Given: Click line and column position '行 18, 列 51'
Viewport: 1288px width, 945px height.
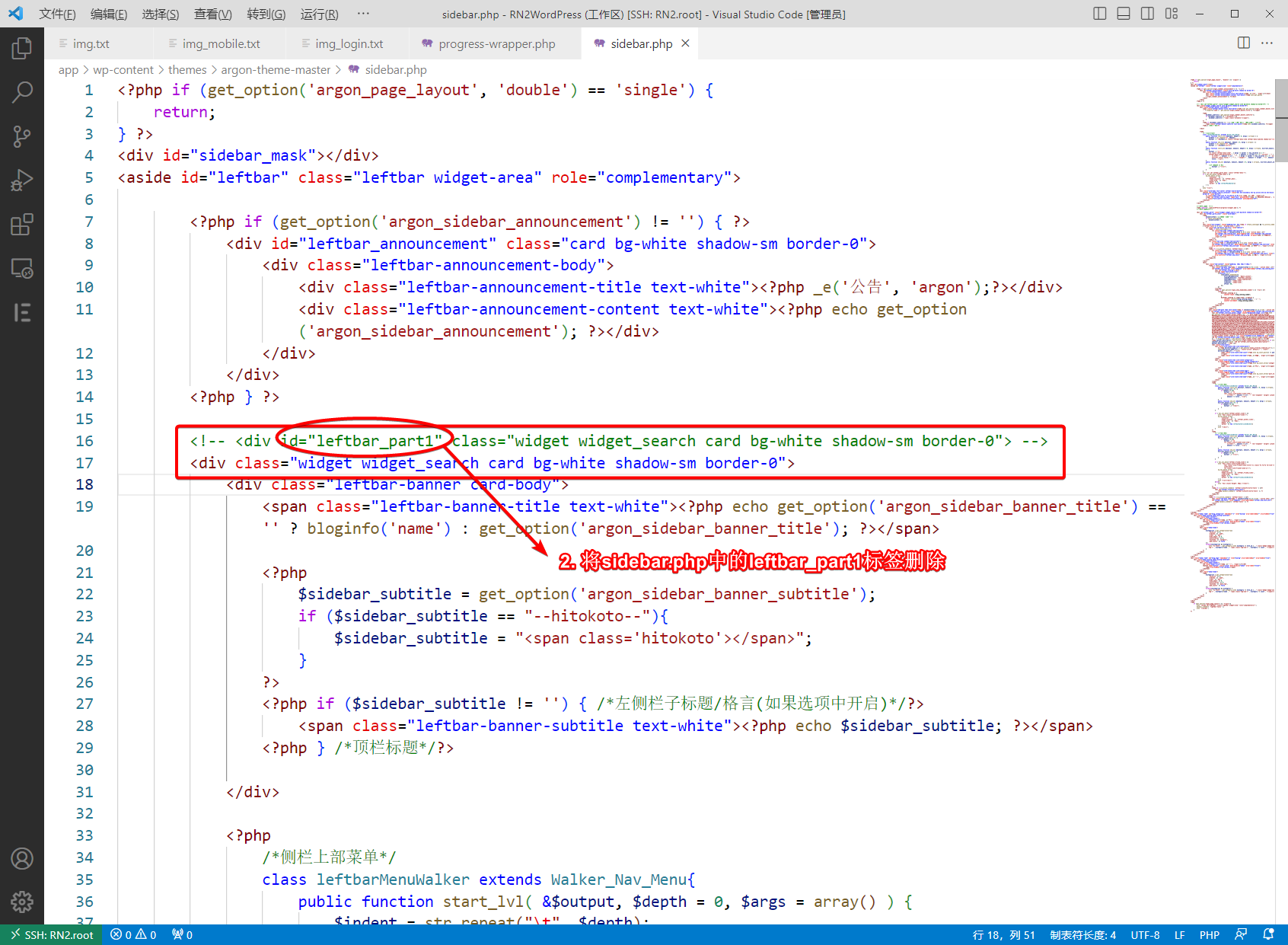Looking at the screenshot, I should tap(1003, 935).
